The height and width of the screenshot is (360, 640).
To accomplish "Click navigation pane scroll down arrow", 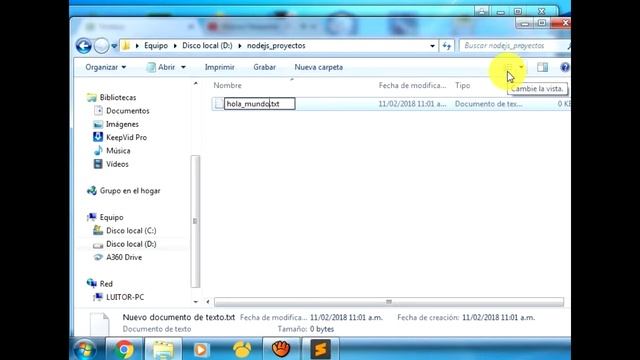I will pos(196,302).
